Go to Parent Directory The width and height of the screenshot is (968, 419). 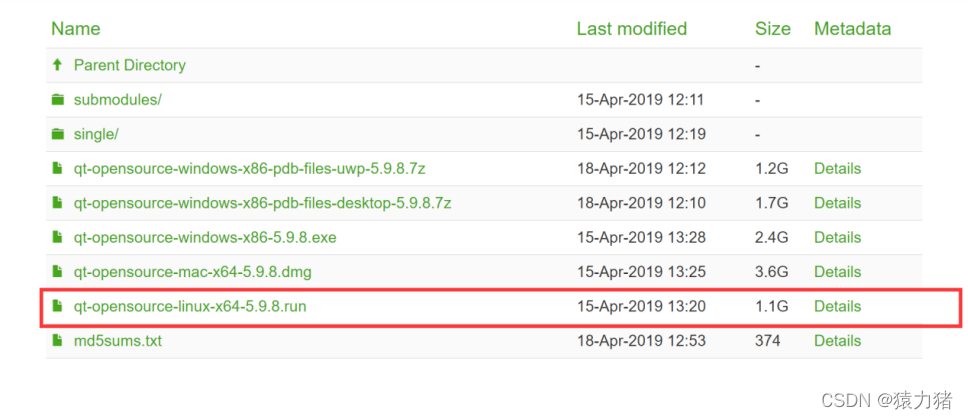point(130,65)
